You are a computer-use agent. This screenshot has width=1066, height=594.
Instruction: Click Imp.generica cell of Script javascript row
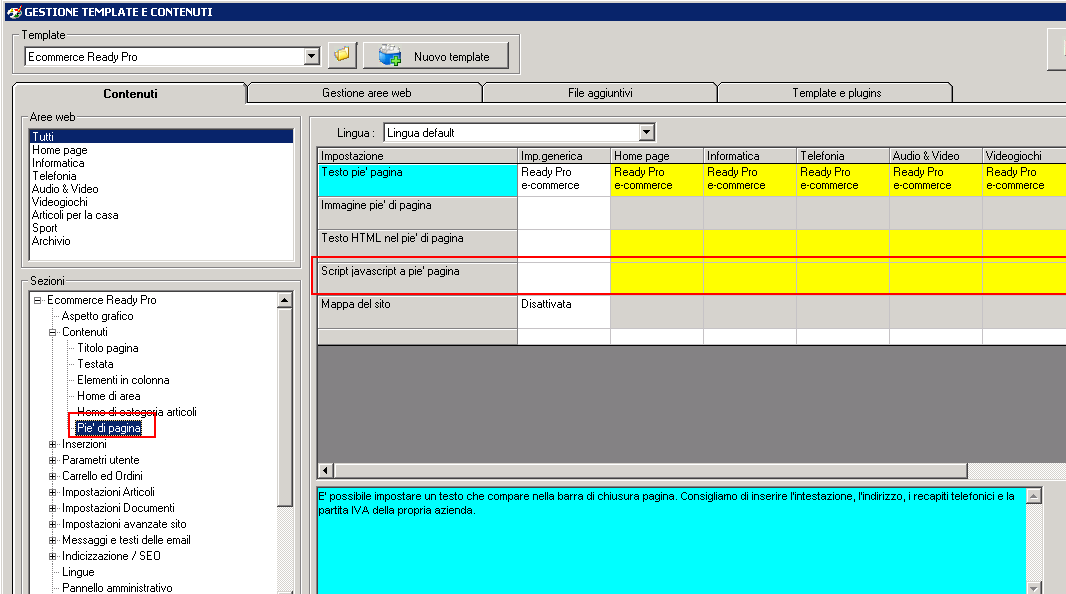(x=564, y=279)
